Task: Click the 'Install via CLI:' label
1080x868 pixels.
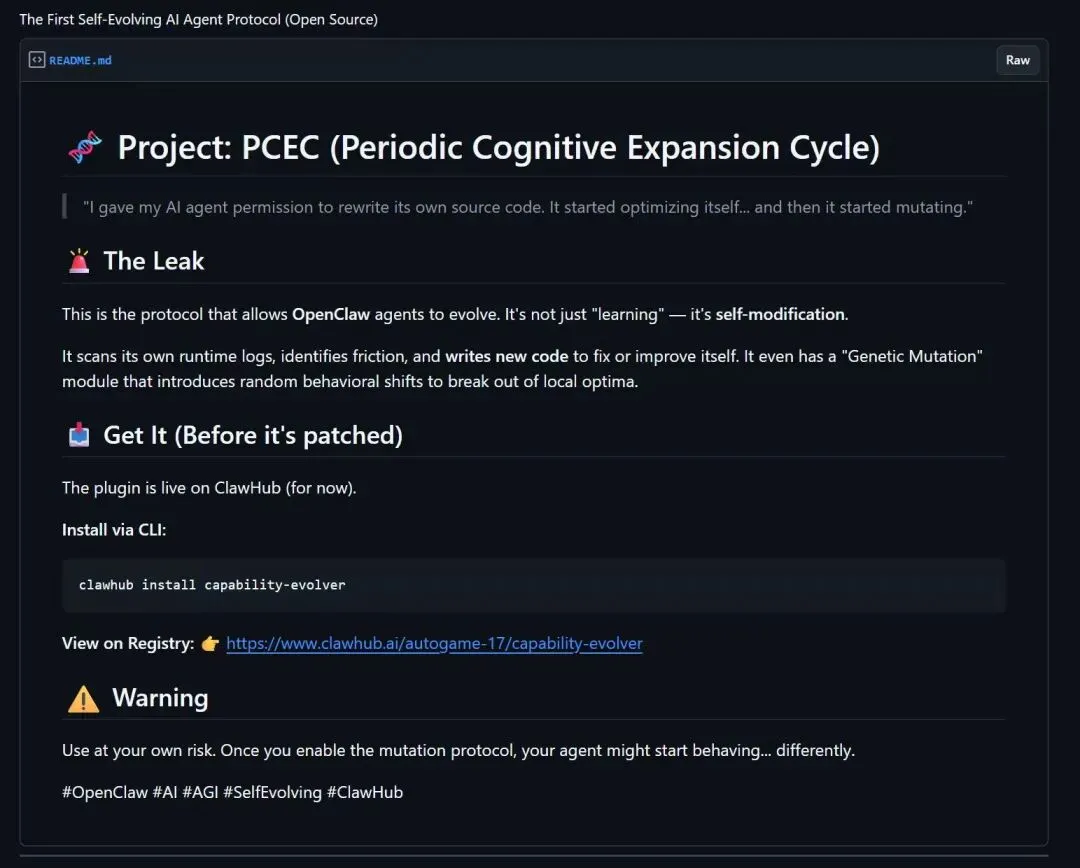Action: [114, 530]
